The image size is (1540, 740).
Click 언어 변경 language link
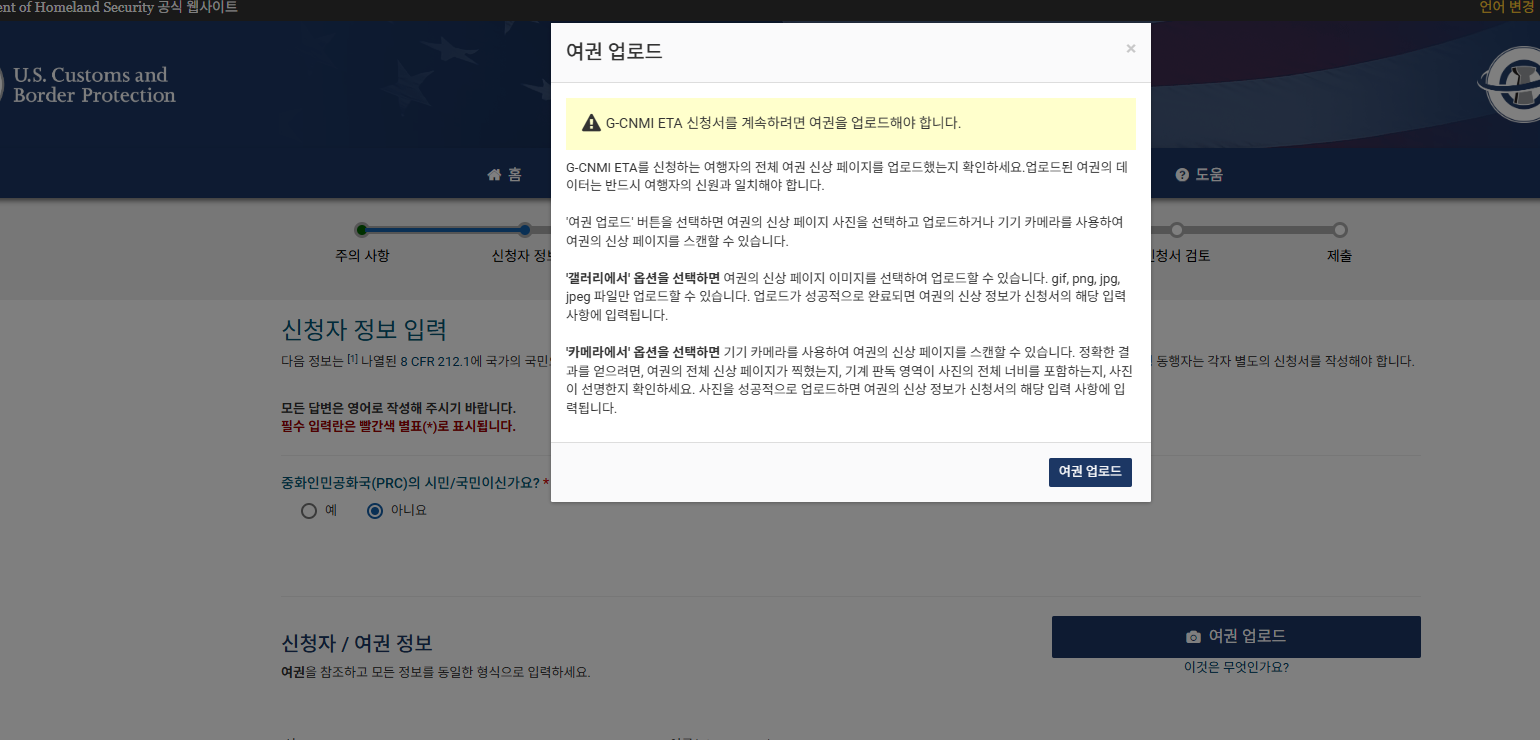click(1507, 7)
